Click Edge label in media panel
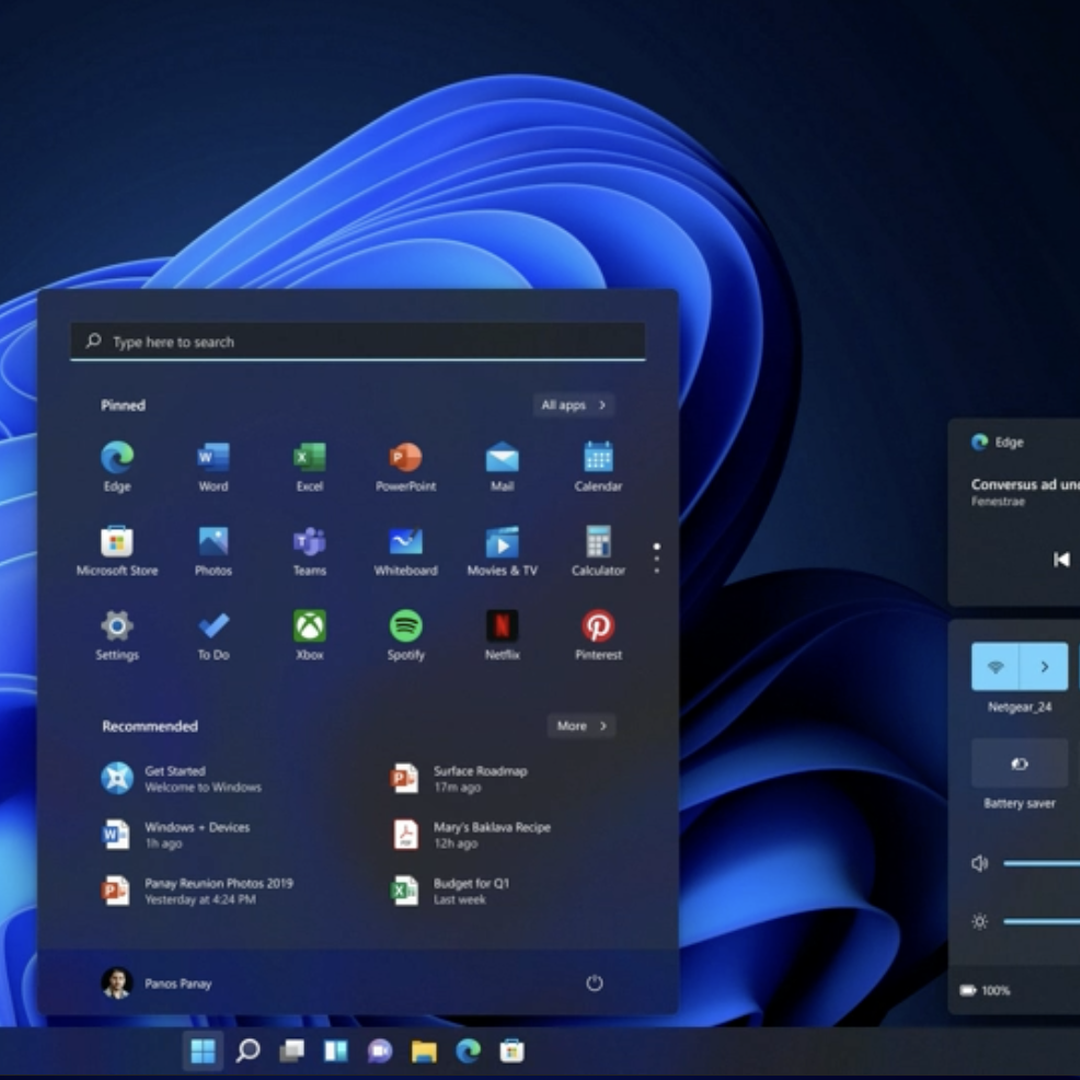The height and width of the screenshot is (1080, 1080). 1009,442
